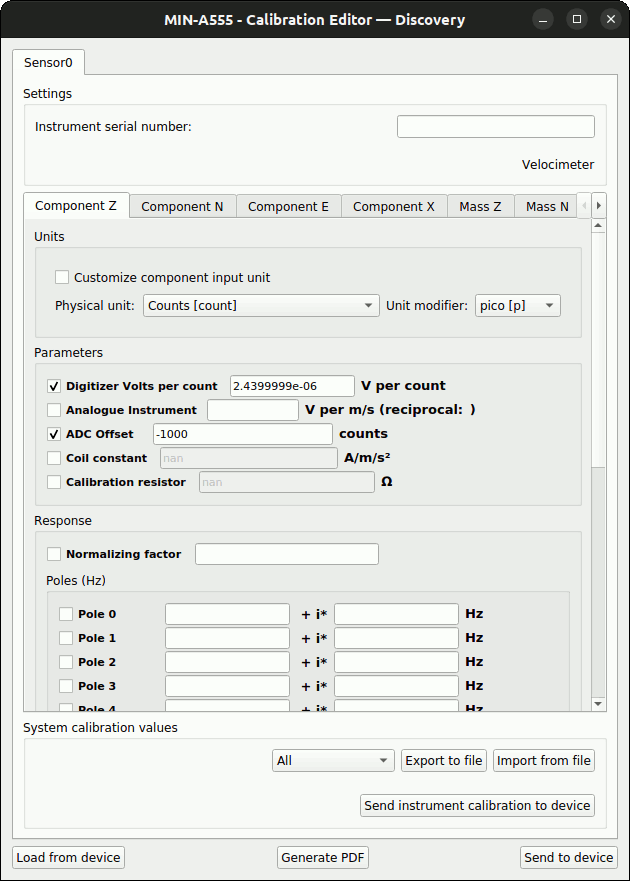
Task: Click the System calibration values heading
Action: [100, 728]
